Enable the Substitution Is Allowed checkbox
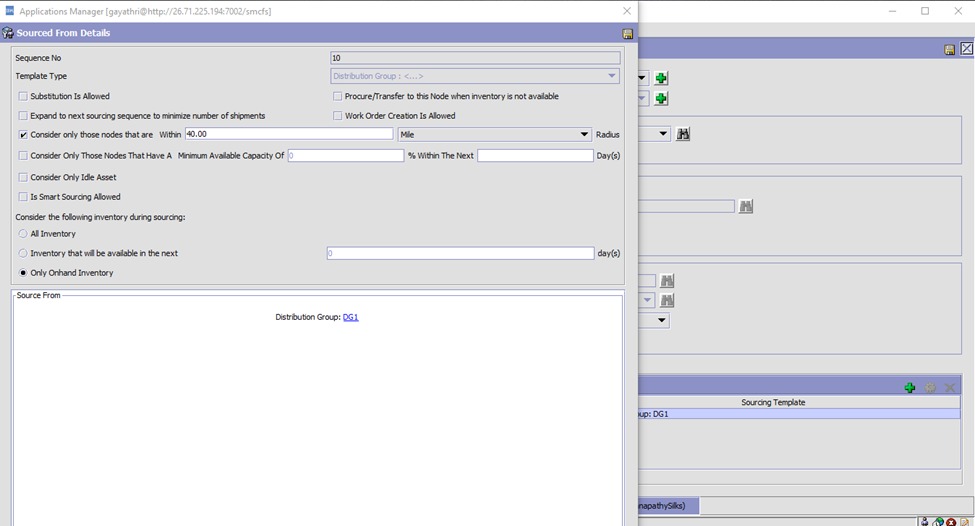The width and height of the screenshot is (975, 526). 23,97
